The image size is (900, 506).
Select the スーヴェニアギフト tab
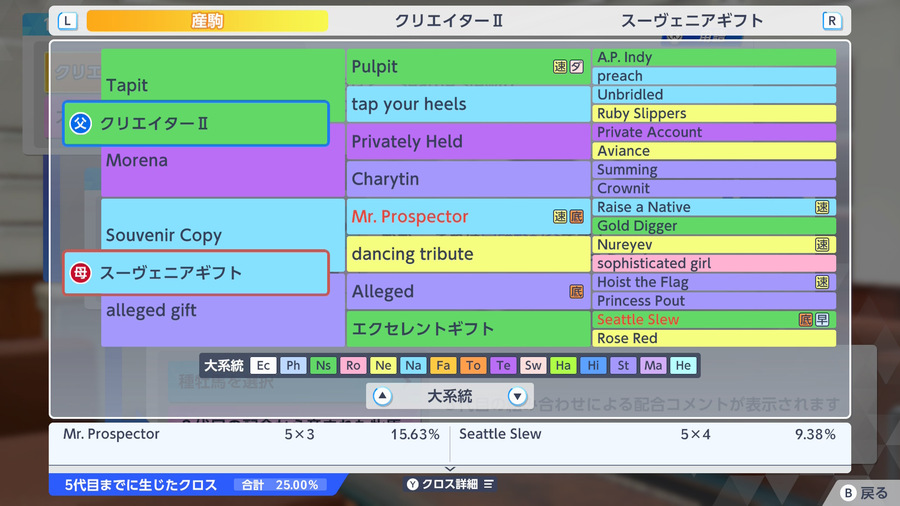[692, 21]
